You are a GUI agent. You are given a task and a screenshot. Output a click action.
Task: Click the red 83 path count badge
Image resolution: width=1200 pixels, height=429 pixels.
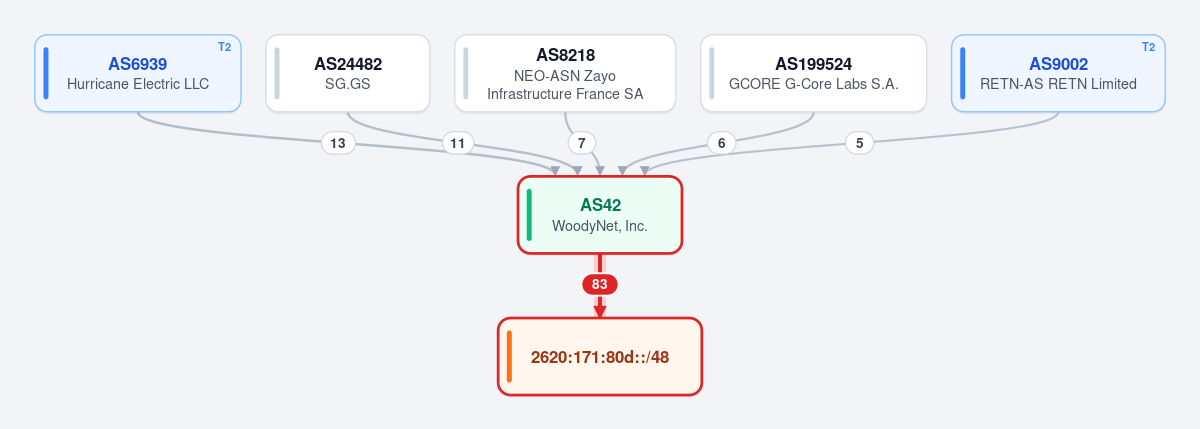(x=600, y=284)
